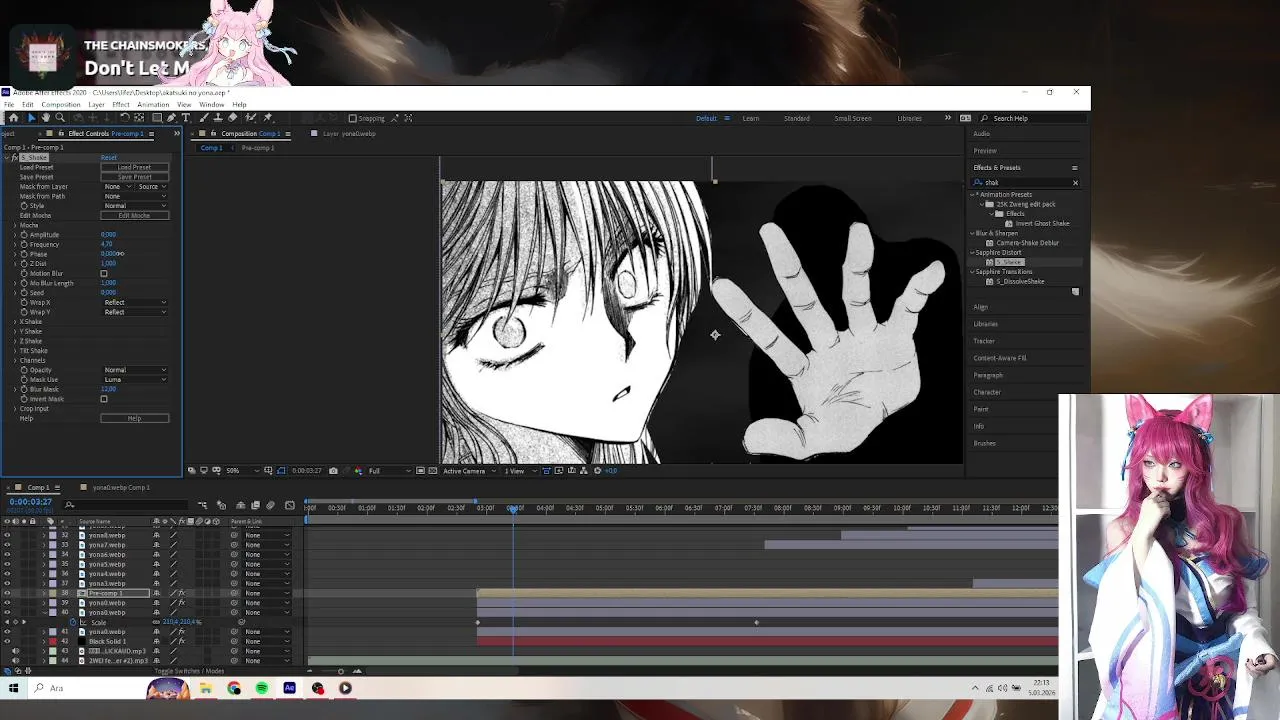Reset the S_Shake effect
The width and height of the screenshot is (1280, 720).
click(109, 158)
